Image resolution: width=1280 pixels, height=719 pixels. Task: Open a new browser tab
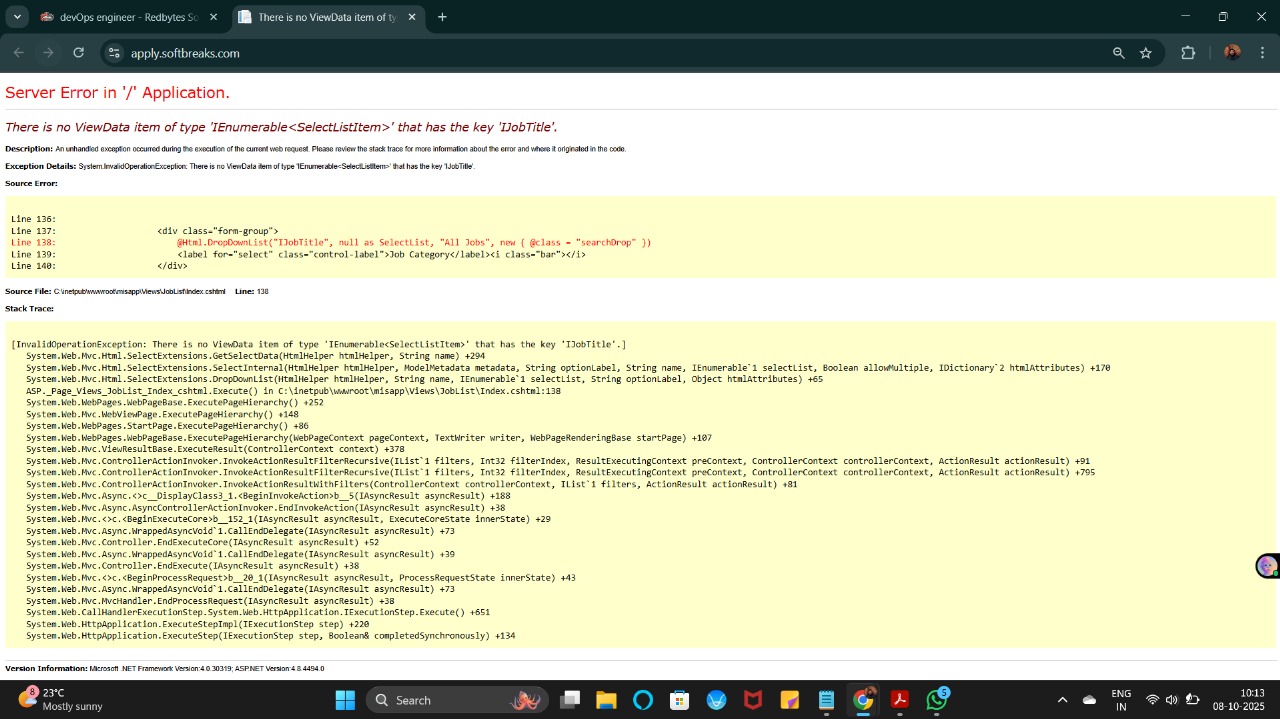(x=442, y=17)
